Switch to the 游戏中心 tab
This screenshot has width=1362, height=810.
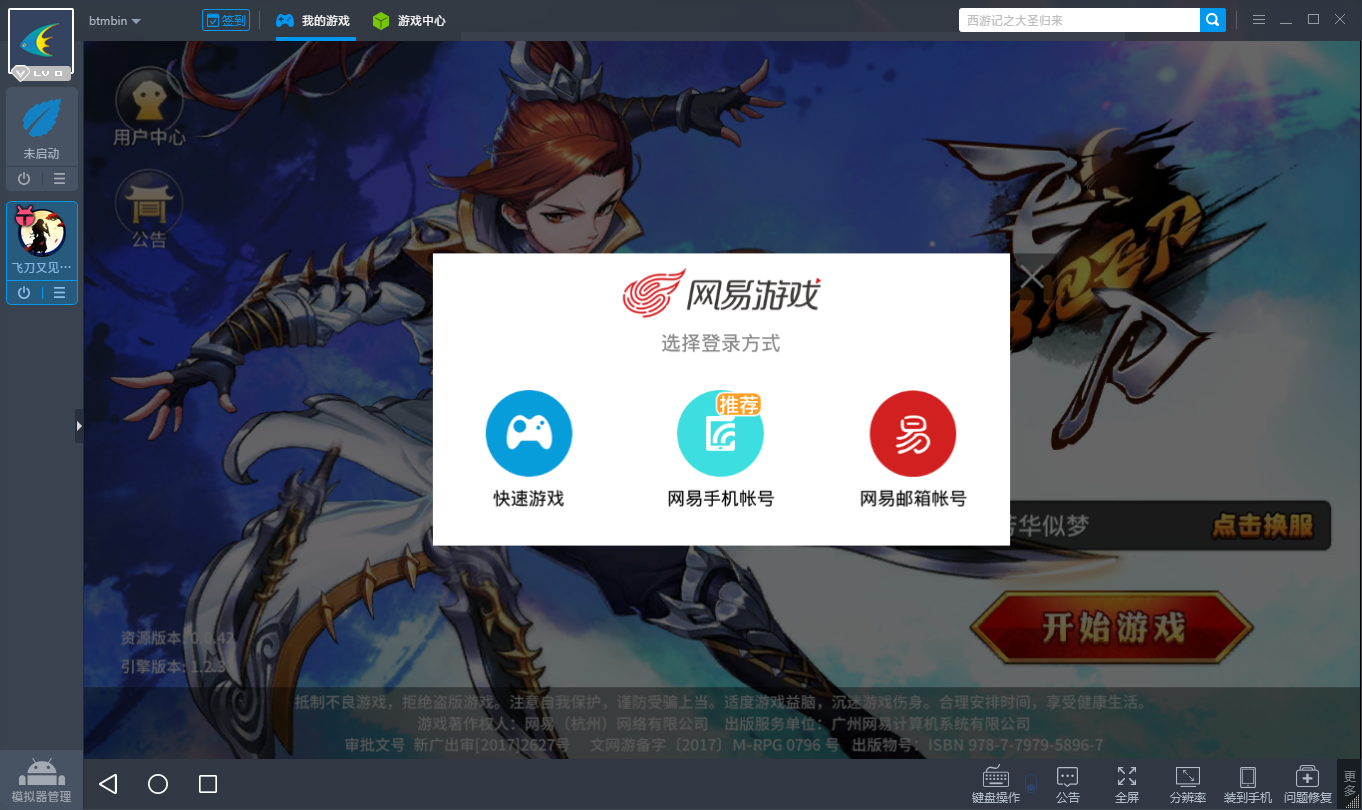coord(409,20)
